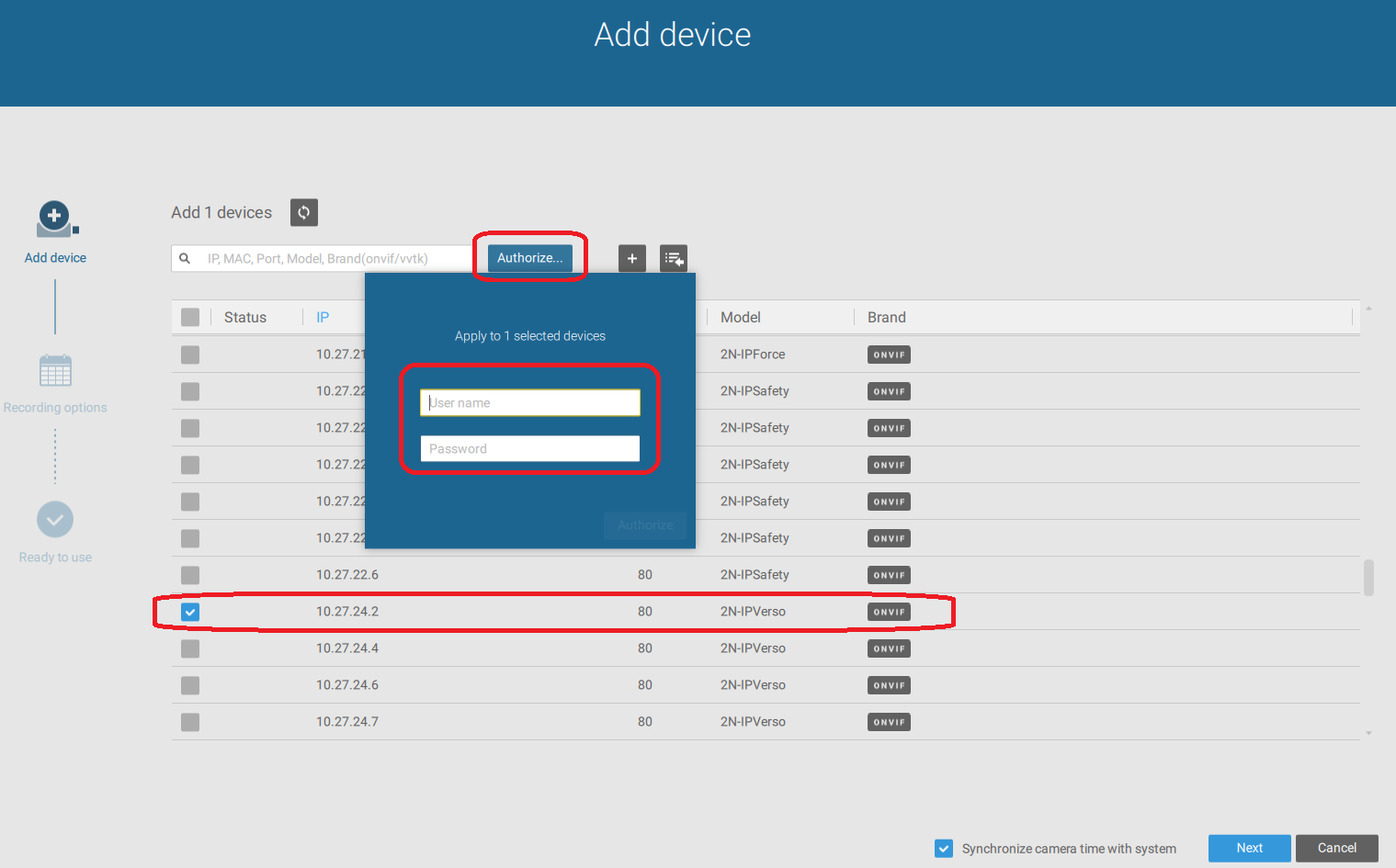Tick the checkbox for 10.27.24.7
Screen dimensions: 1396x868
point(190,722)
